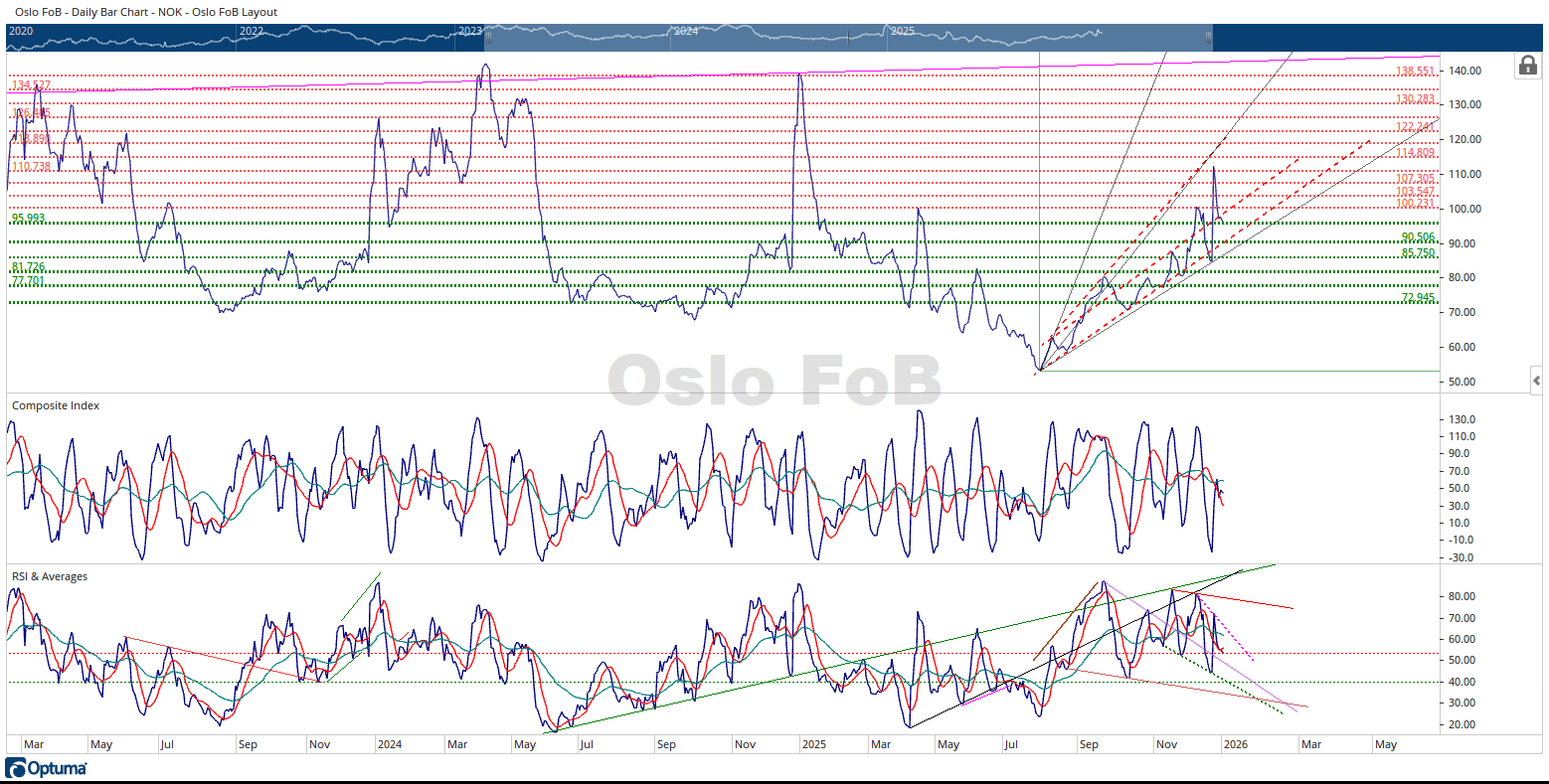The height and width of the screenshot is (784, 1549).
Task: Grab the right handle of the navigator range
Action: click(1209, 38)
